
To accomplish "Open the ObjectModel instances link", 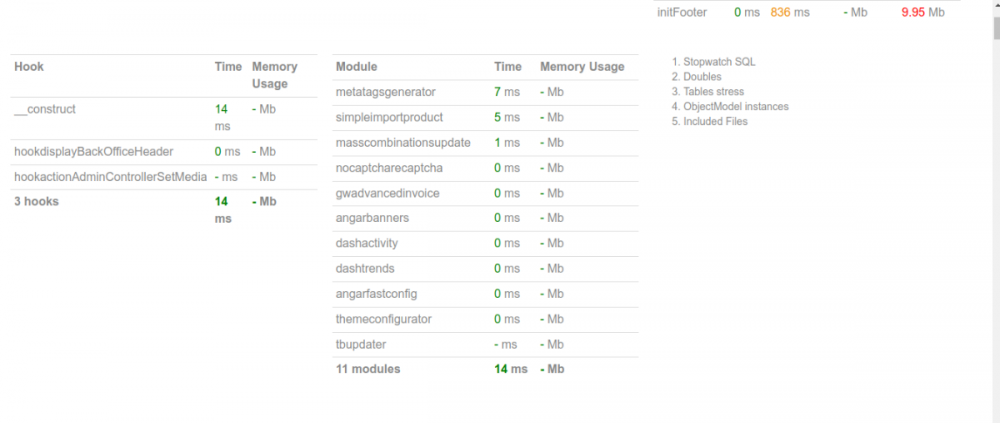I will click(x=736, y=107).
